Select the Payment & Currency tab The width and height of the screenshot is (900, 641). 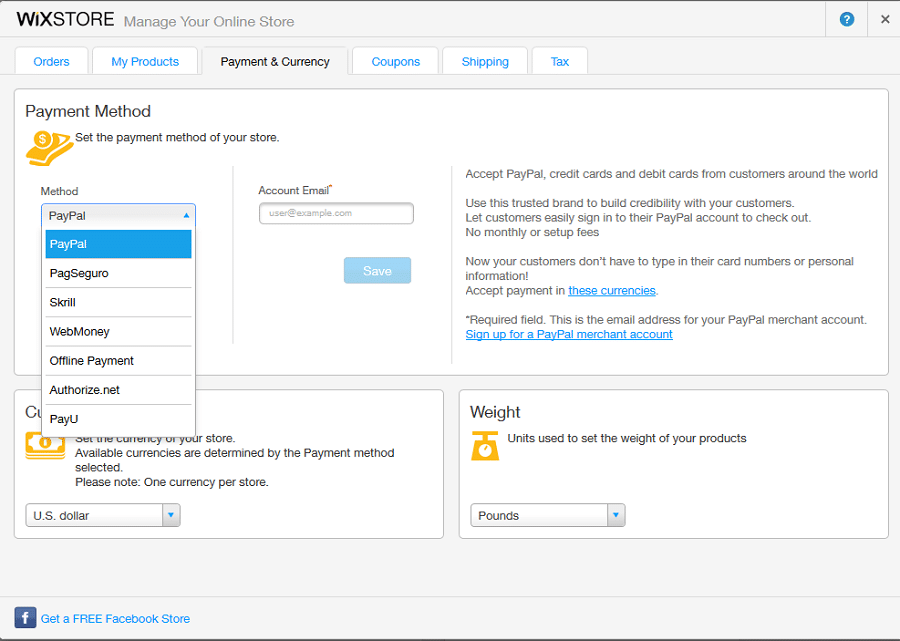point(275,61)
